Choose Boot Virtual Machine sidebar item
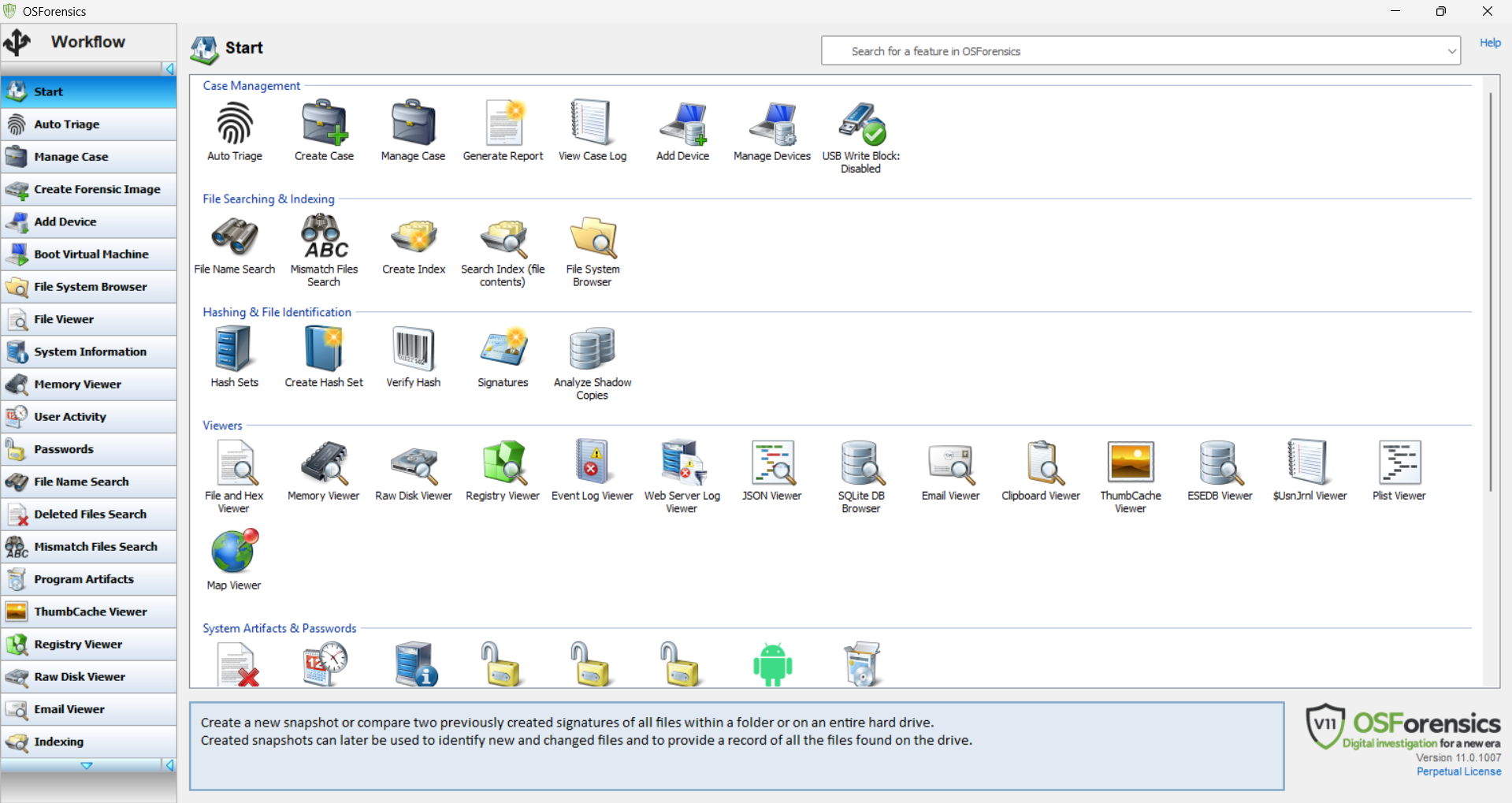1512x803 pixels. coord(88,254)
